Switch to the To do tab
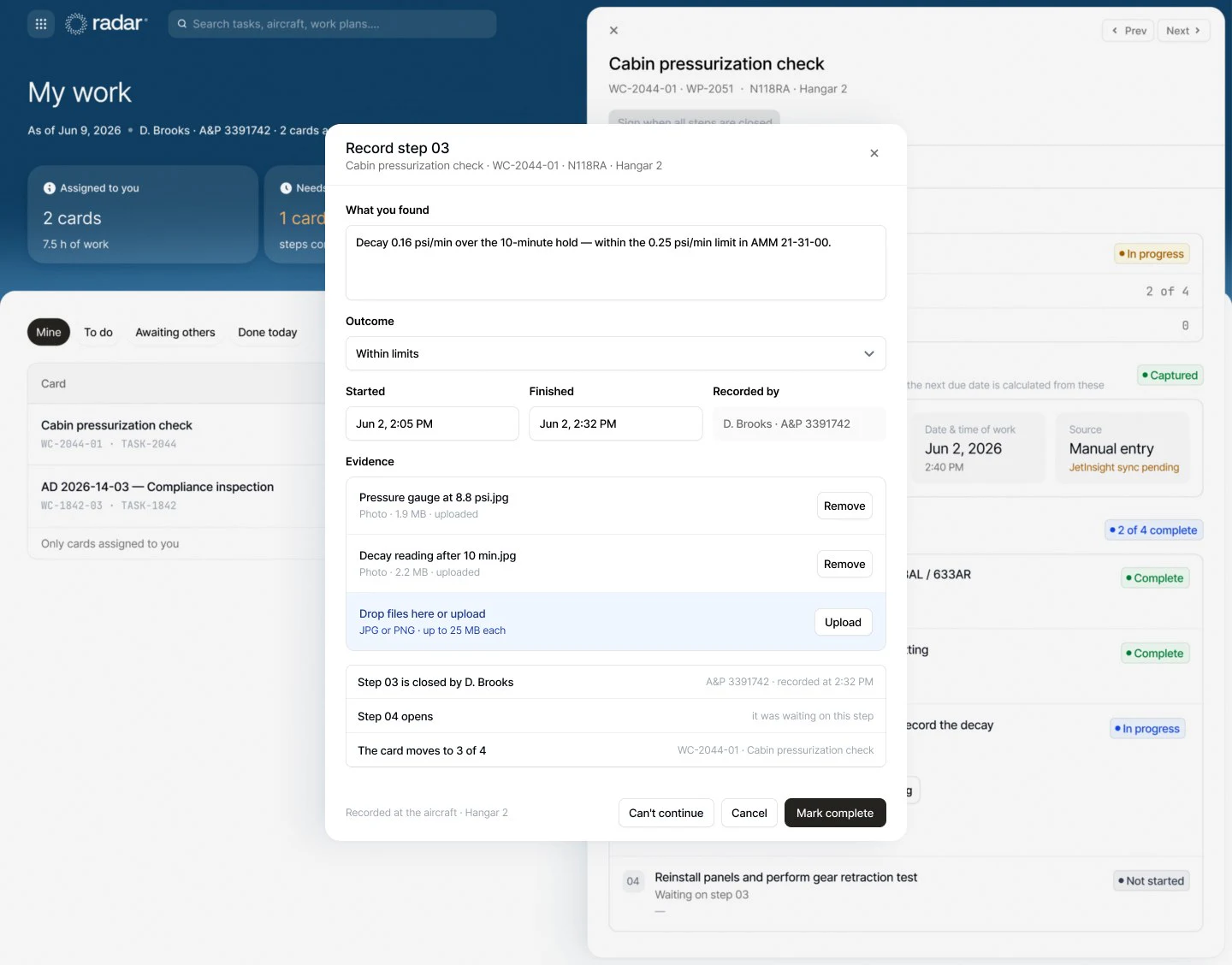1232x965 pixels. (x=98, y=332)
